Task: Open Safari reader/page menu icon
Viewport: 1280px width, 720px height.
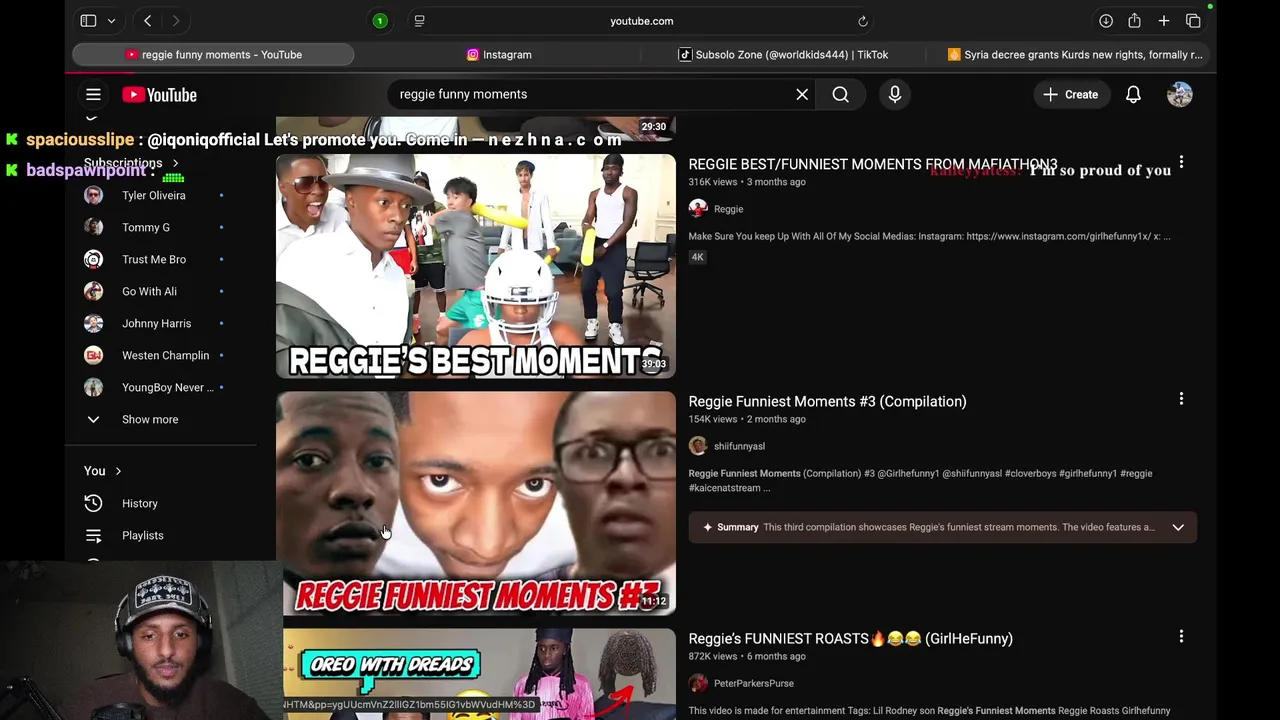Action: pos(419,20)
